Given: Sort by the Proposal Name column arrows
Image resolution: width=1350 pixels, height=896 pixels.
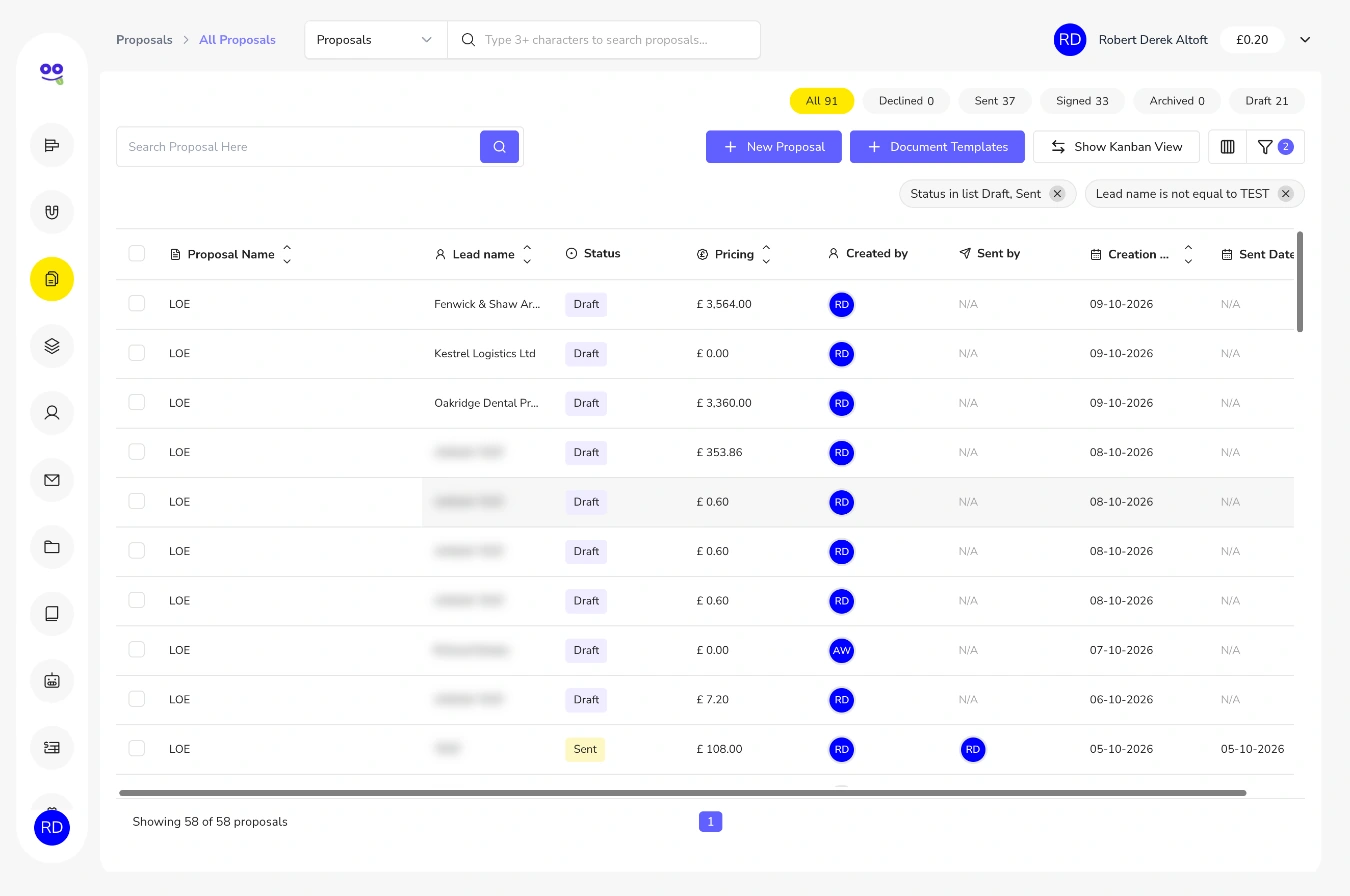Looking at the screenshot, I should 287,254.
